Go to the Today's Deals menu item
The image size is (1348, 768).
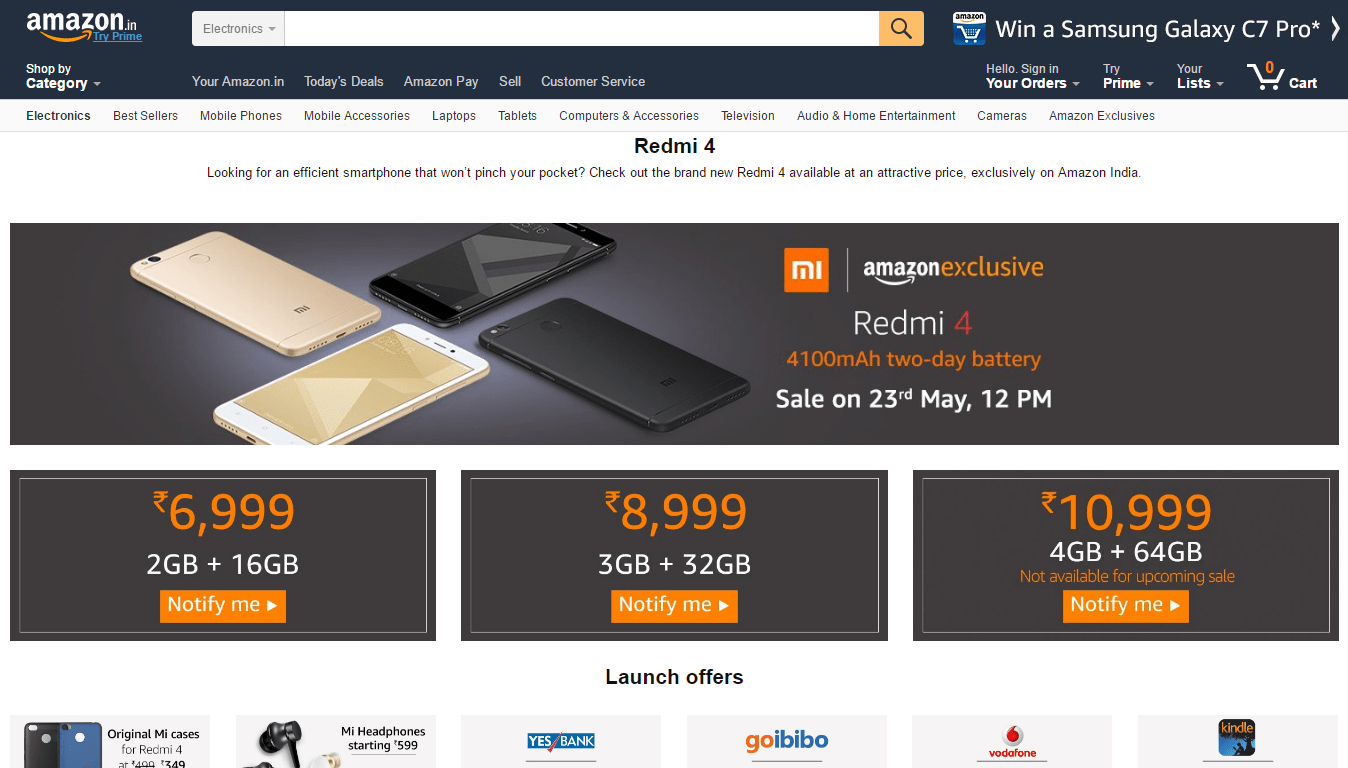(x=344, y=82)
